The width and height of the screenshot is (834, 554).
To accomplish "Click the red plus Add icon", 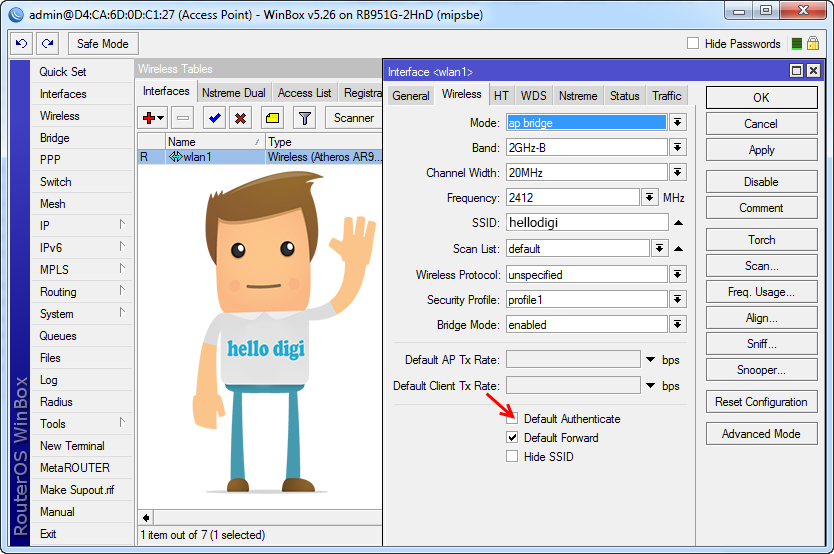I will pos(153,118).
